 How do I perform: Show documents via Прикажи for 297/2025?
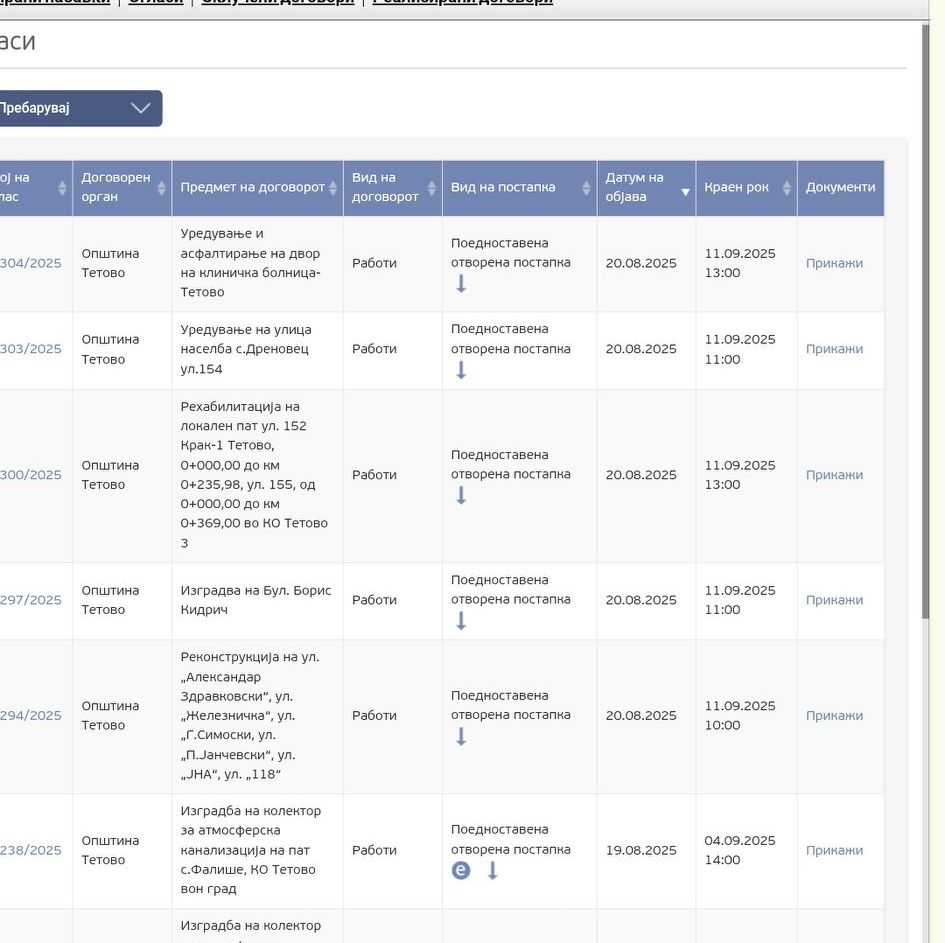(834, 600)
